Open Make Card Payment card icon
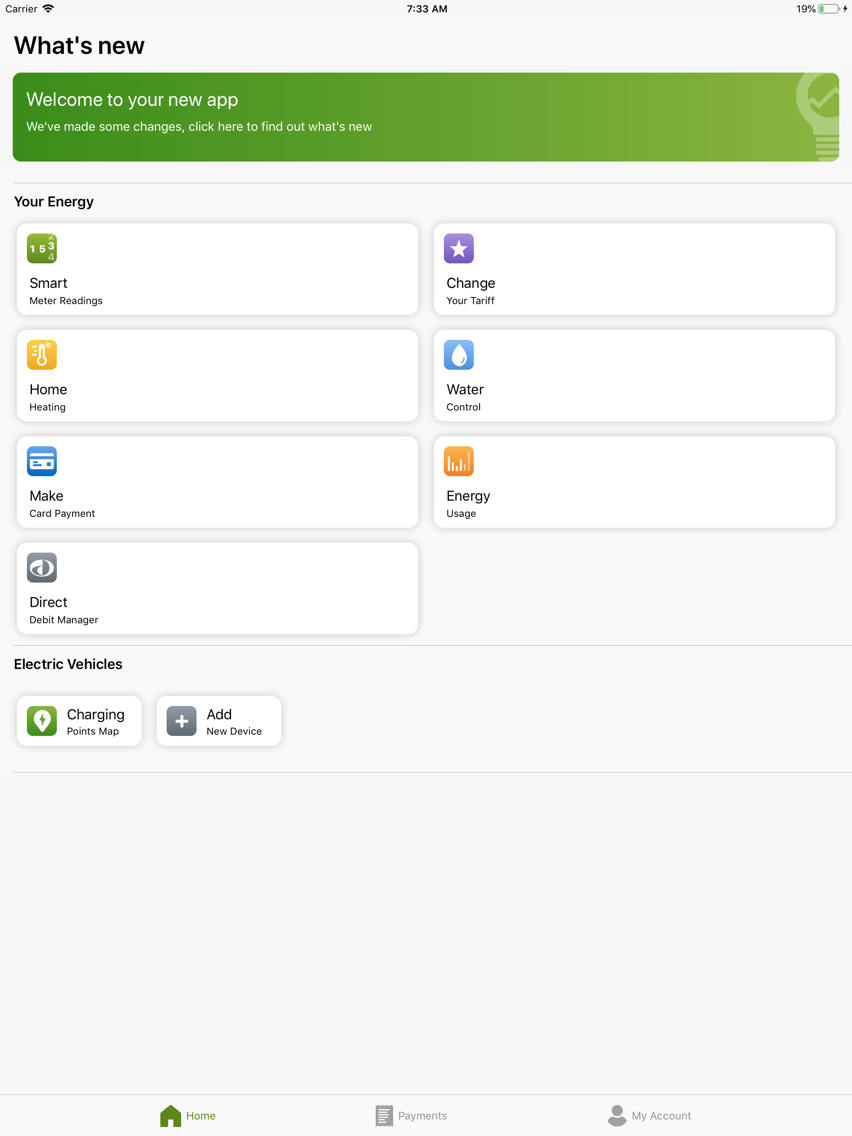Viewport: 852px width, 1136px height. pyautogui.click(x=42, y=461)
